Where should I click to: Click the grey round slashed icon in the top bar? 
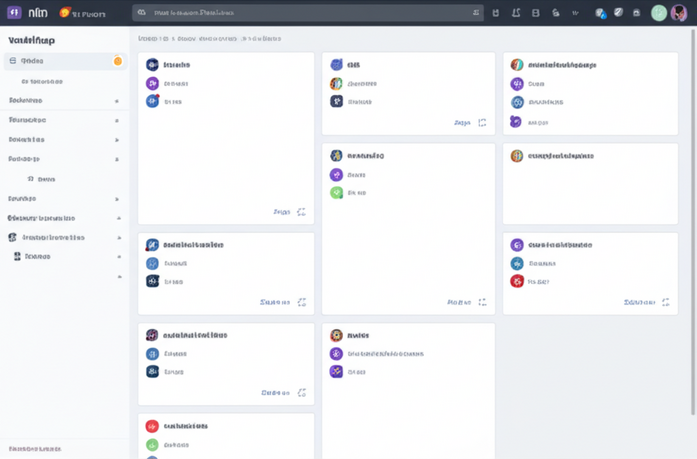point(618,12)
